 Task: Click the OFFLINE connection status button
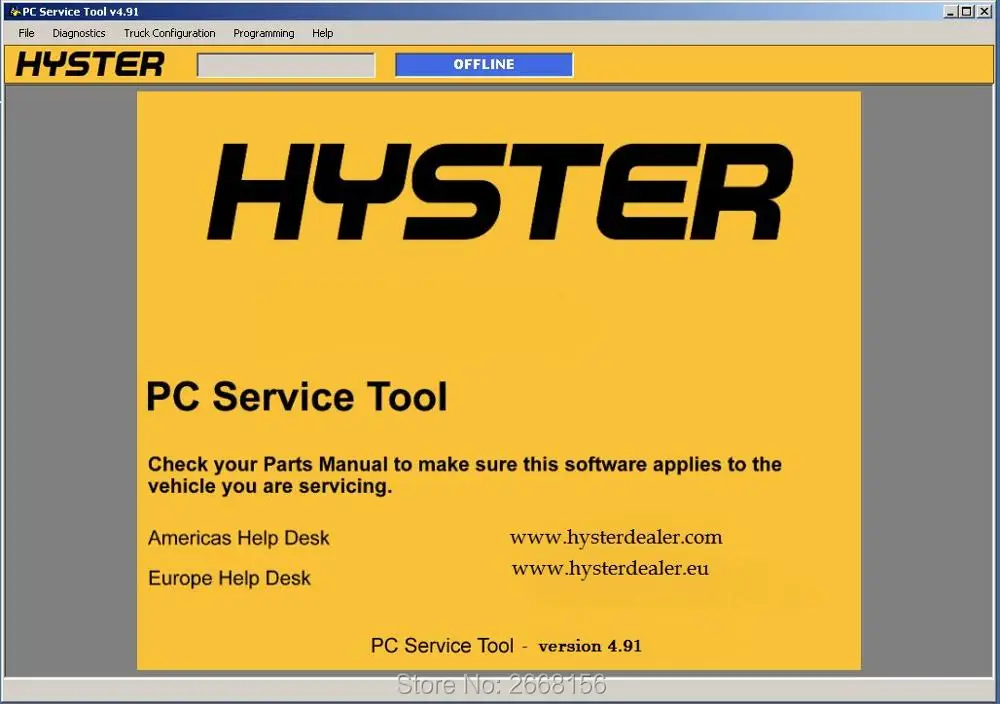pos(484,64)
